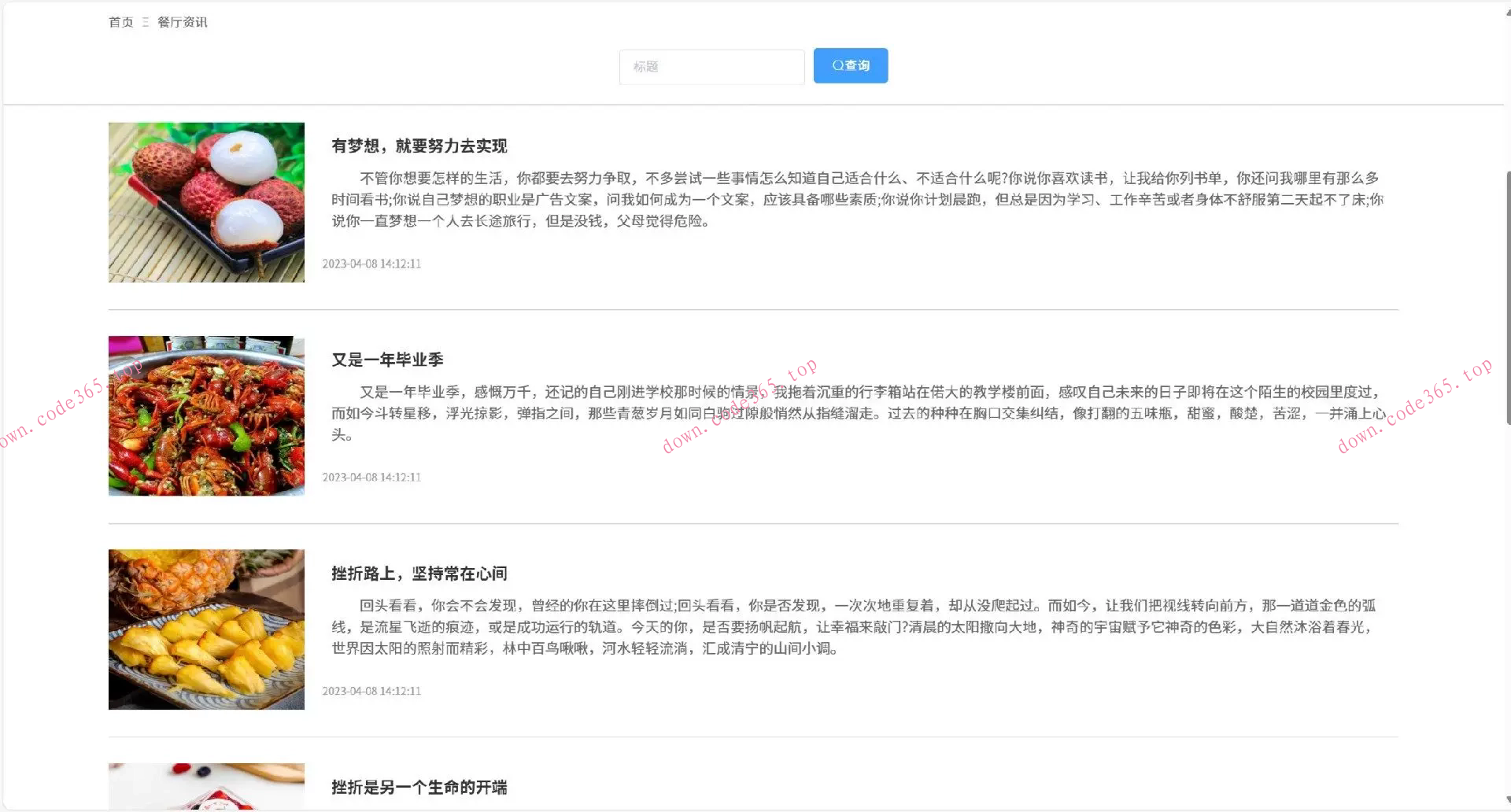Select the 首页 breadcrumb item
This screenshot has height=812, width=1511.
120,21
